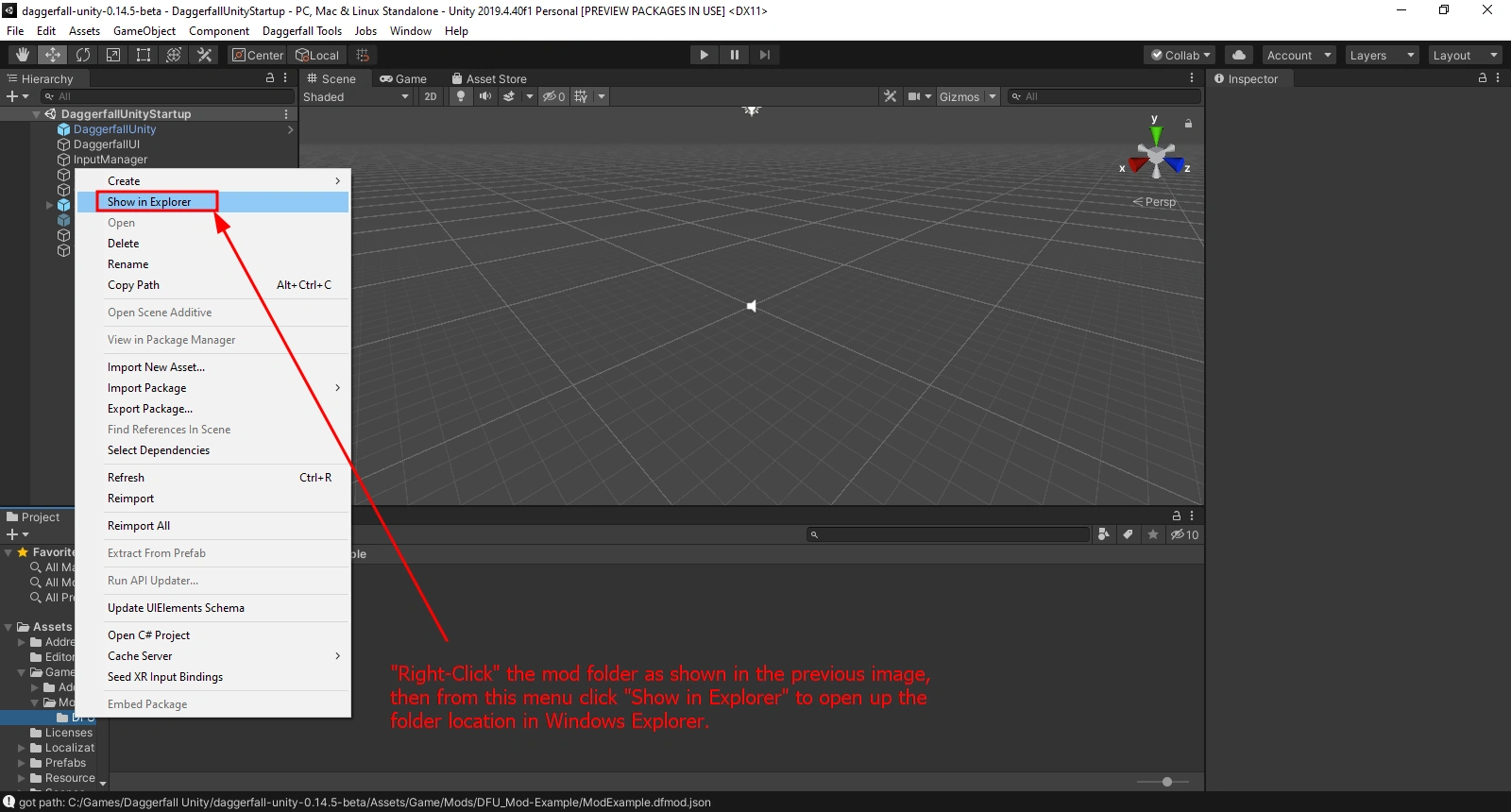Toggle scene grid visibility
Image resolution: width=1511 pixels, height=812 pixels.
[x=581, y=96]
